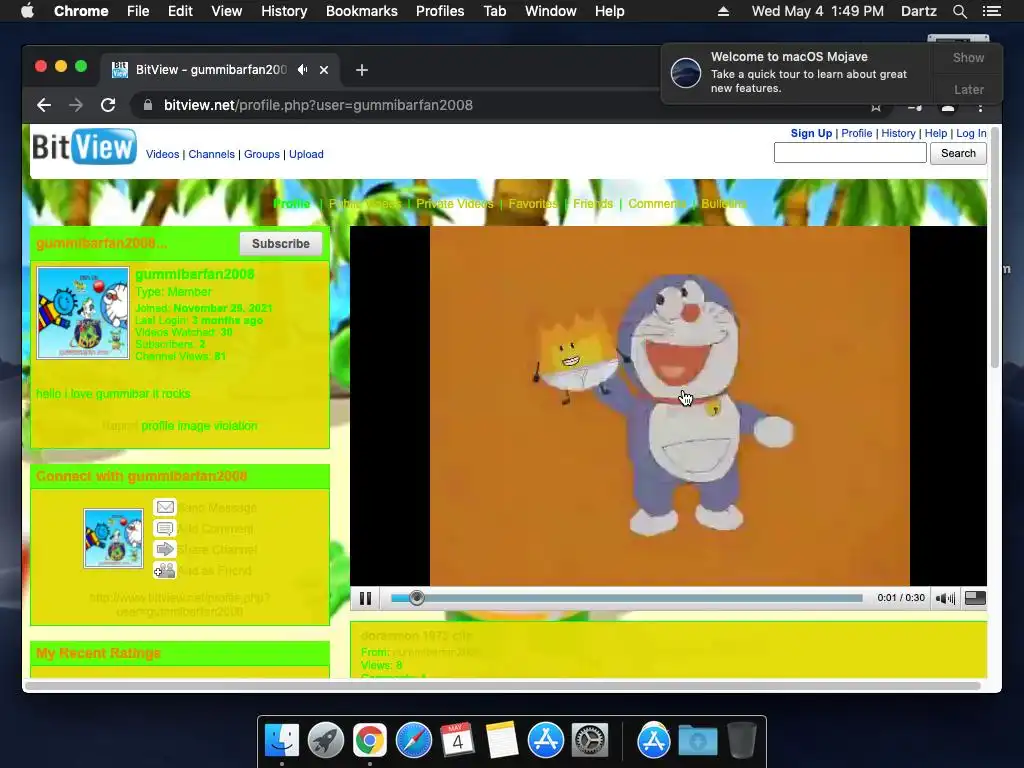
Task: Click the browser forward arrow
Action: tap(76, 105)
